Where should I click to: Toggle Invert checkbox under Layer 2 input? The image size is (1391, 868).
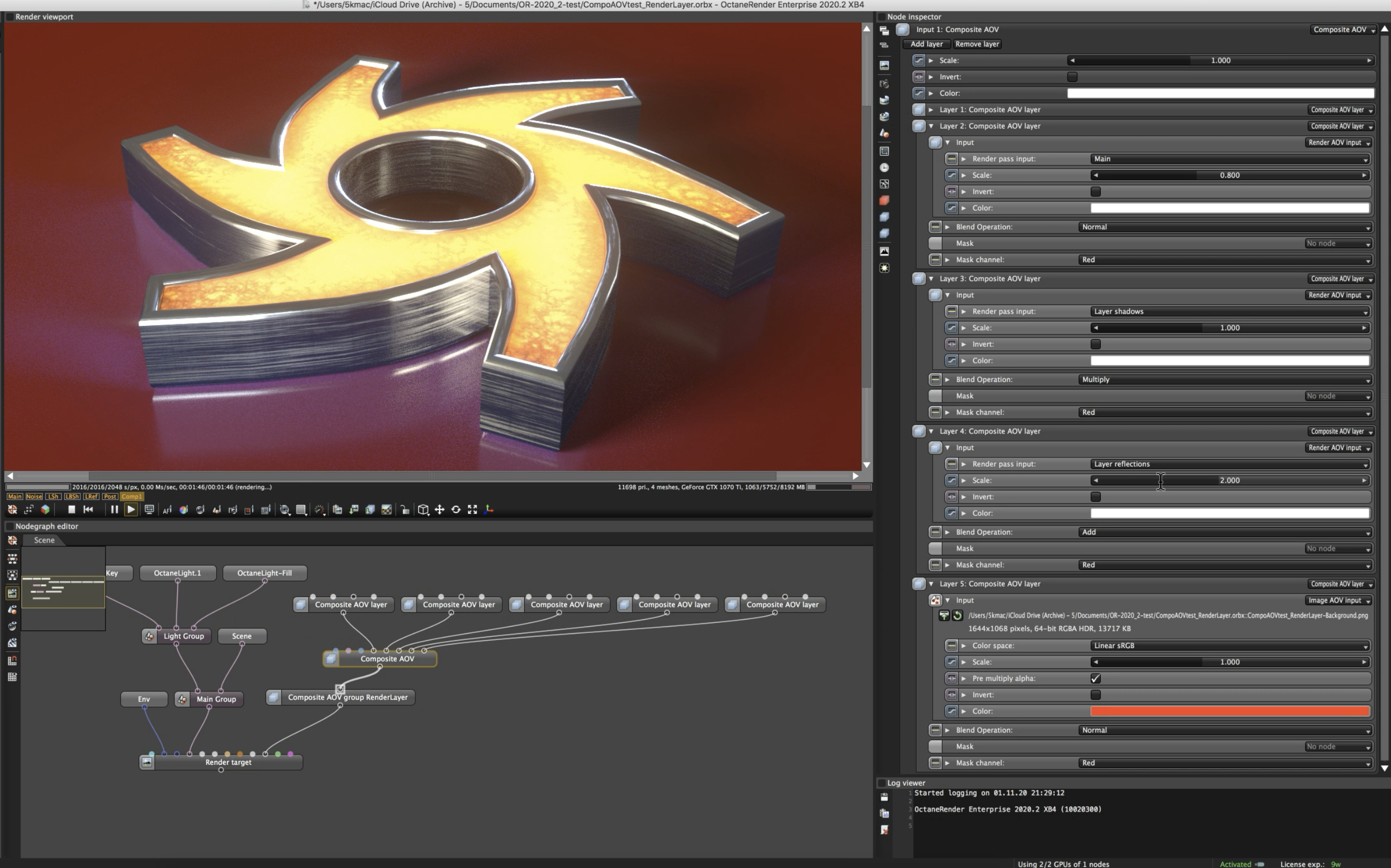pyautogui.click(x=1095, y=192)
